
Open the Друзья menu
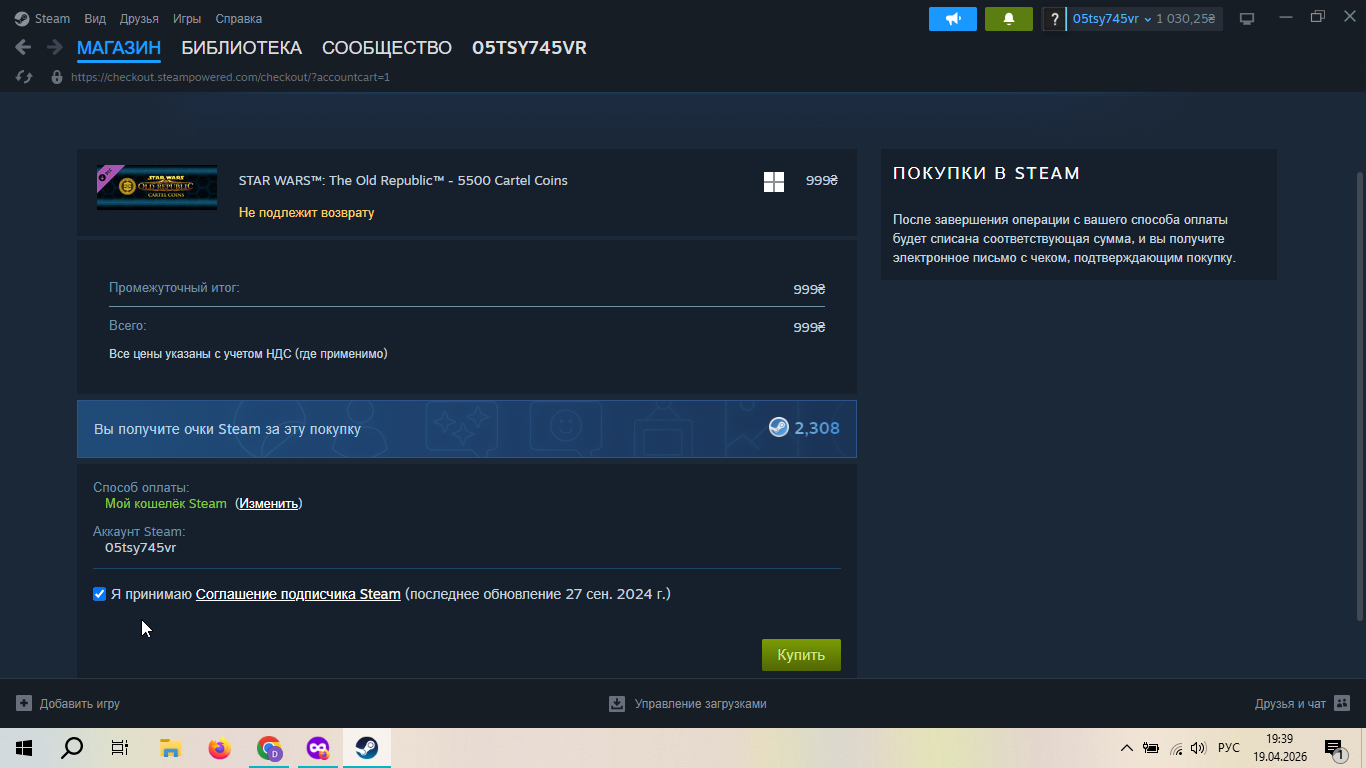(x=139, y=18)
